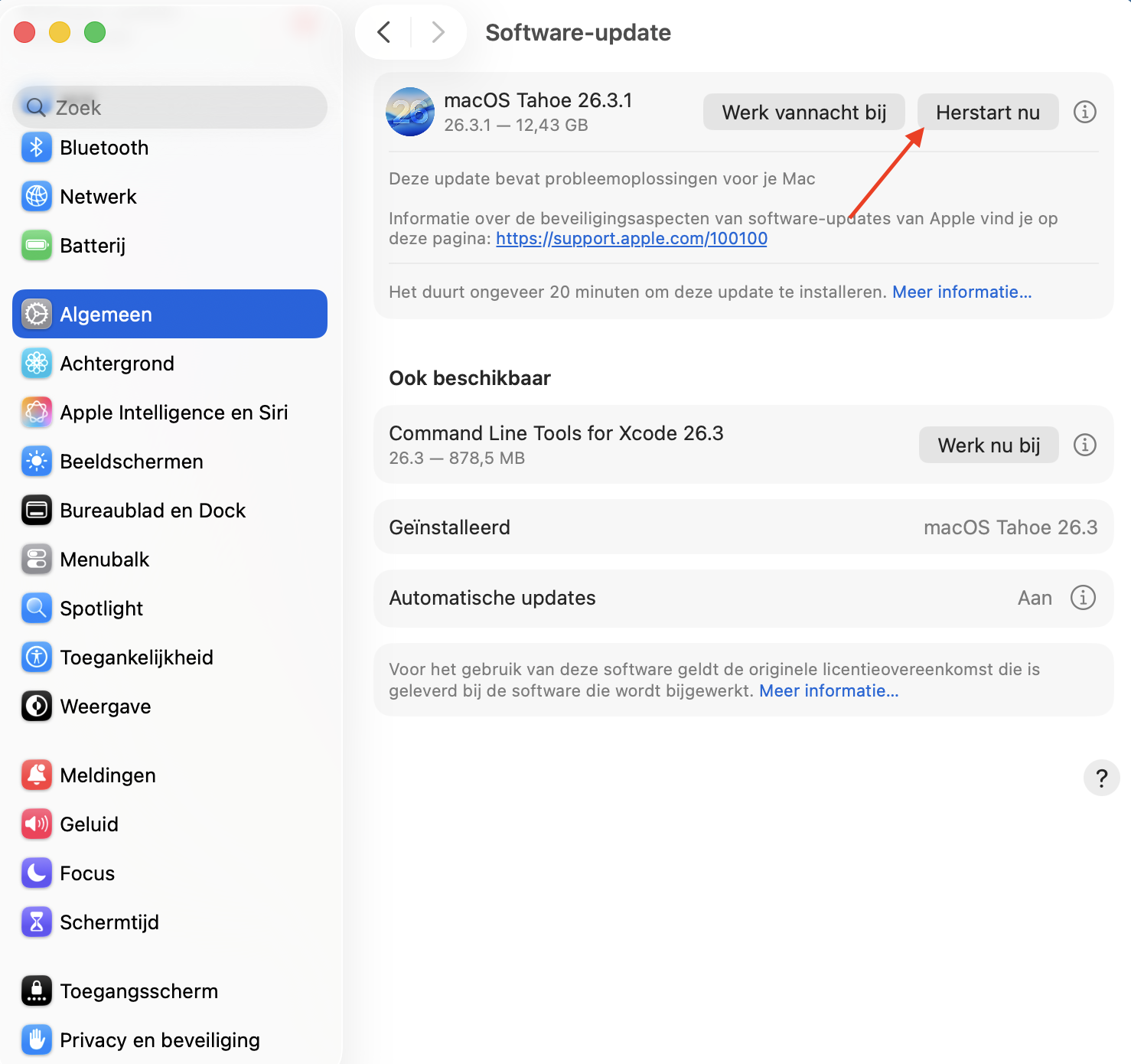The width and height of the screenshot is (1131, 1064).
Task: Open Automatische updates options
Action: coord(1084,598)
